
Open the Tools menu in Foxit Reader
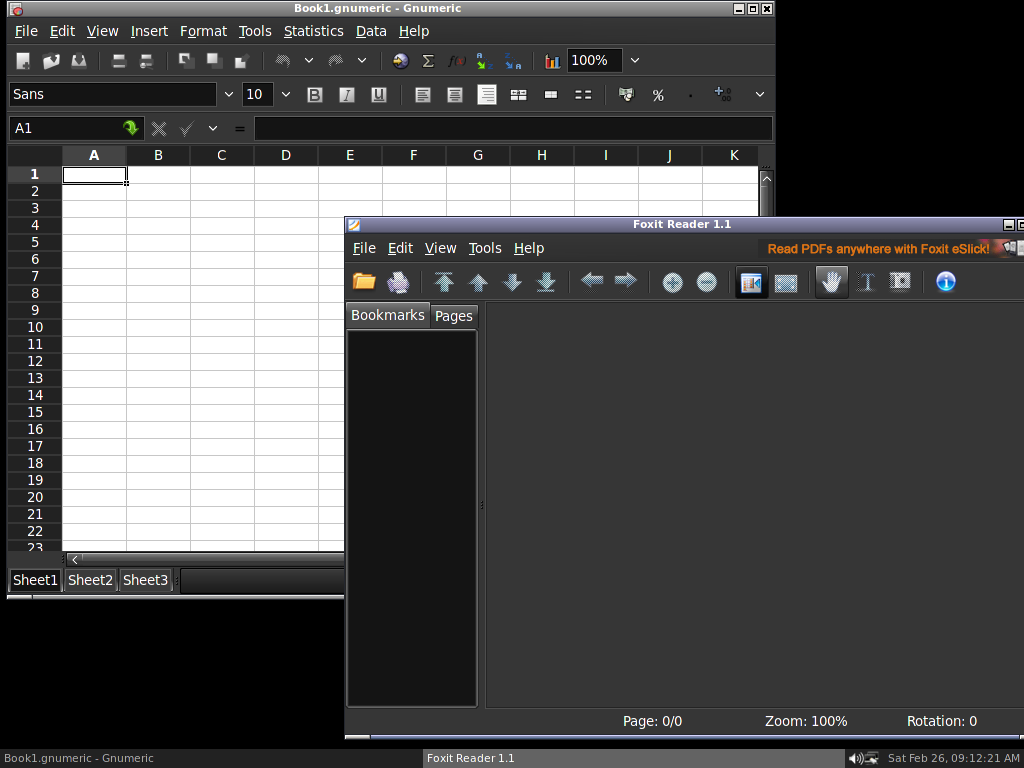pos(485,248)
